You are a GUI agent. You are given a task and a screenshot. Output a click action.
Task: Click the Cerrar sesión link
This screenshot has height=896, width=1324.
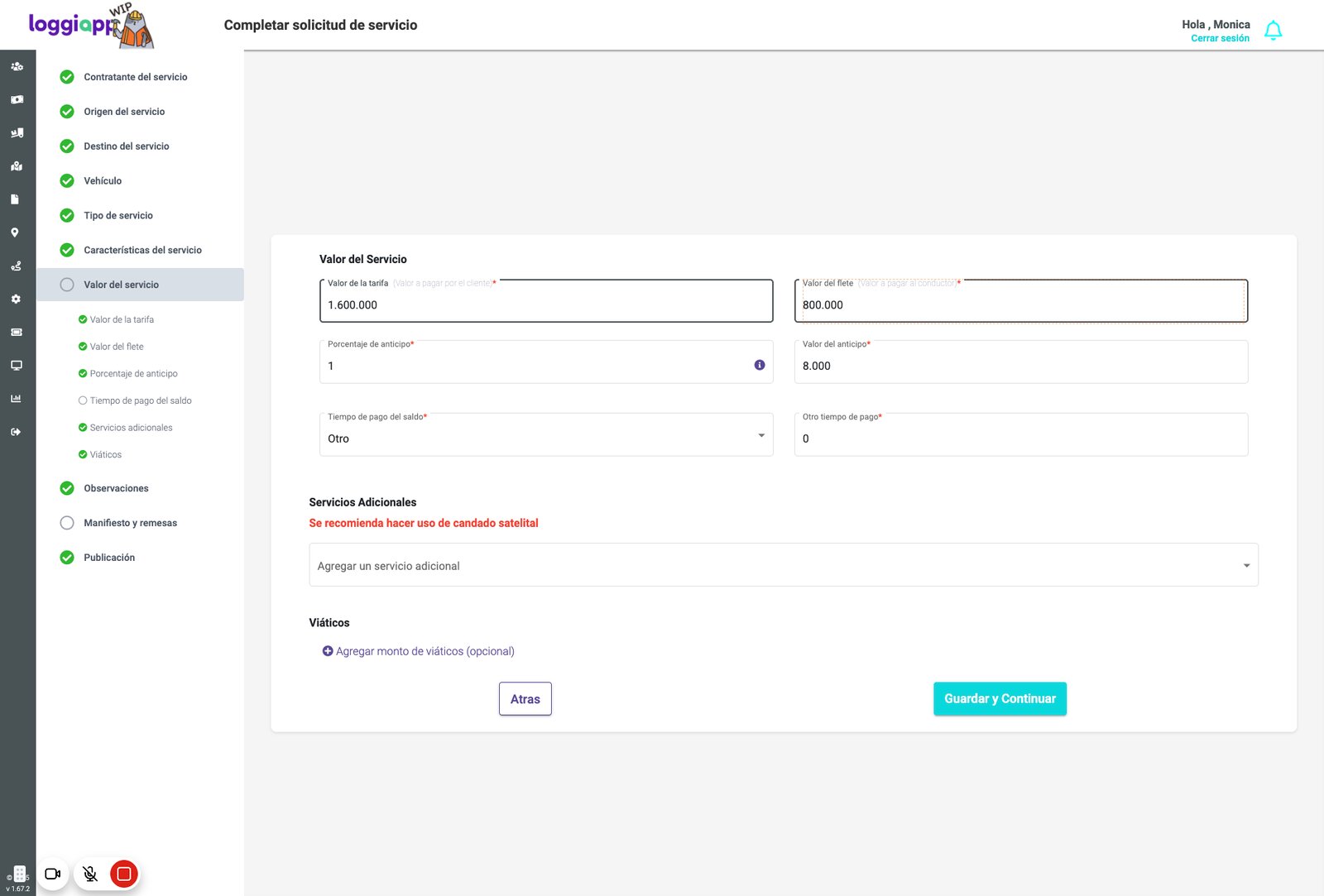click(x=1220, y=39)
